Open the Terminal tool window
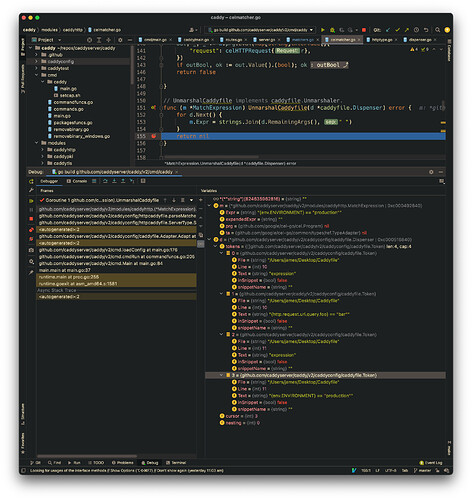 click(x=176, y=463)
